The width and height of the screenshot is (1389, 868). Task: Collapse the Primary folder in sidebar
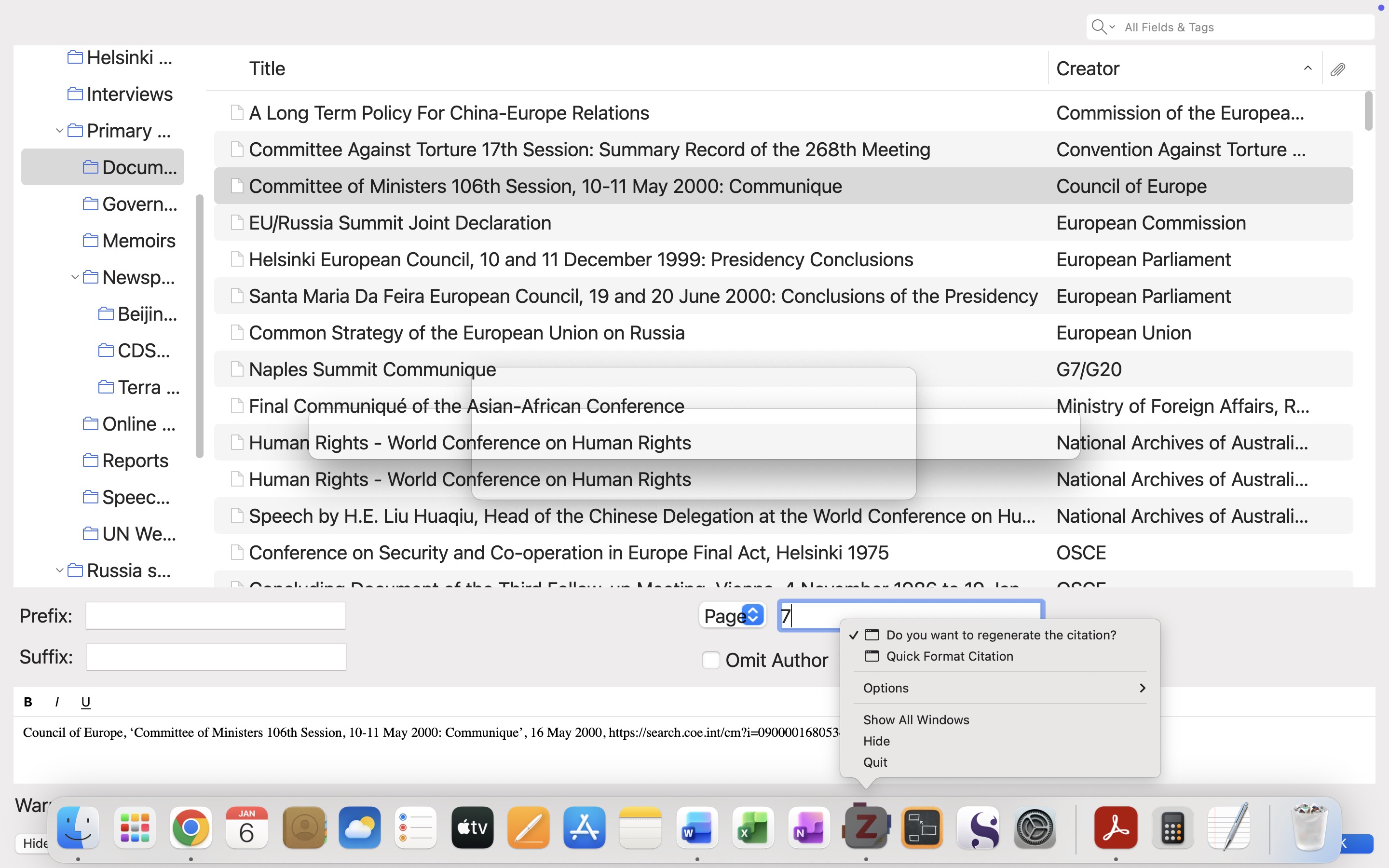coord(59,131)
